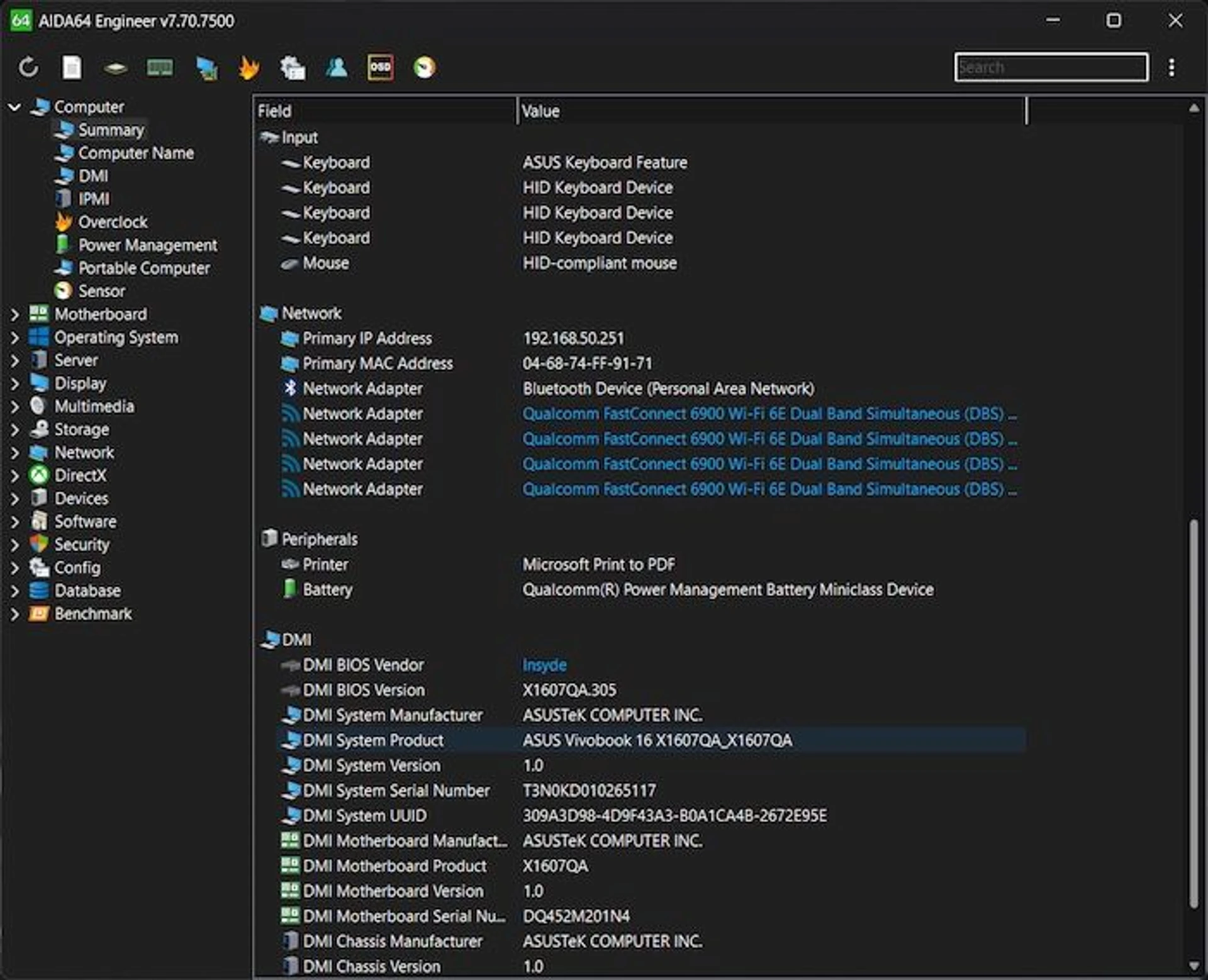Image resolution: width=1208 pixels, height=980 pixels.
Task: Expand the Motherboard tree node
Action: (x=15, y=315)
